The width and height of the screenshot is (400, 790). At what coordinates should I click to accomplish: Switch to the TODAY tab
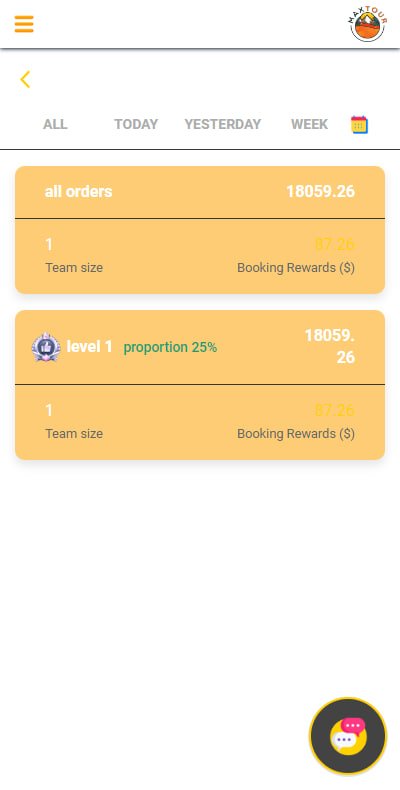[x=136, y=124]
